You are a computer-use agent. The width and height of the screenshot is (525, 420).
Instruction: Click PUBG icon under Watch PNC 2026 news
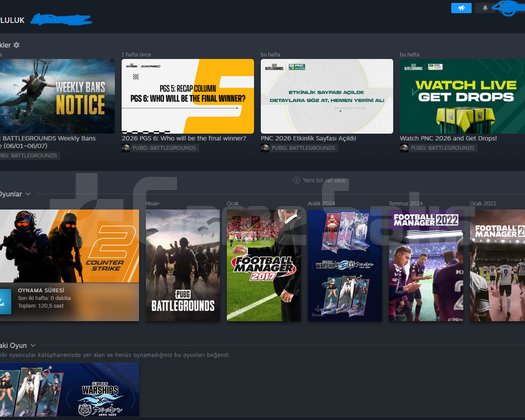click(x=404, y=148)
